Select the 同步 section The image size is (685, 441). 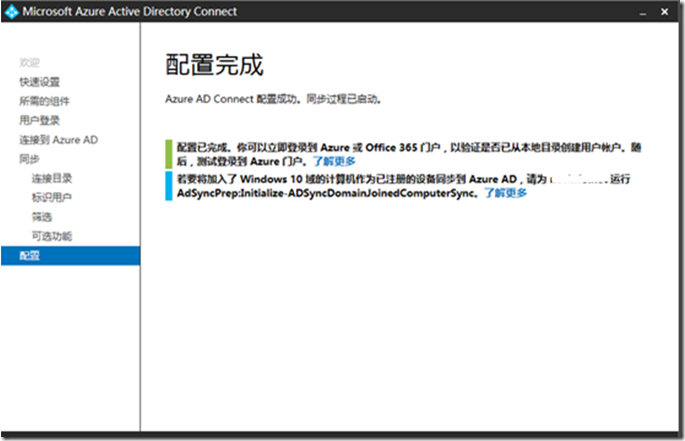pos(29,159)
